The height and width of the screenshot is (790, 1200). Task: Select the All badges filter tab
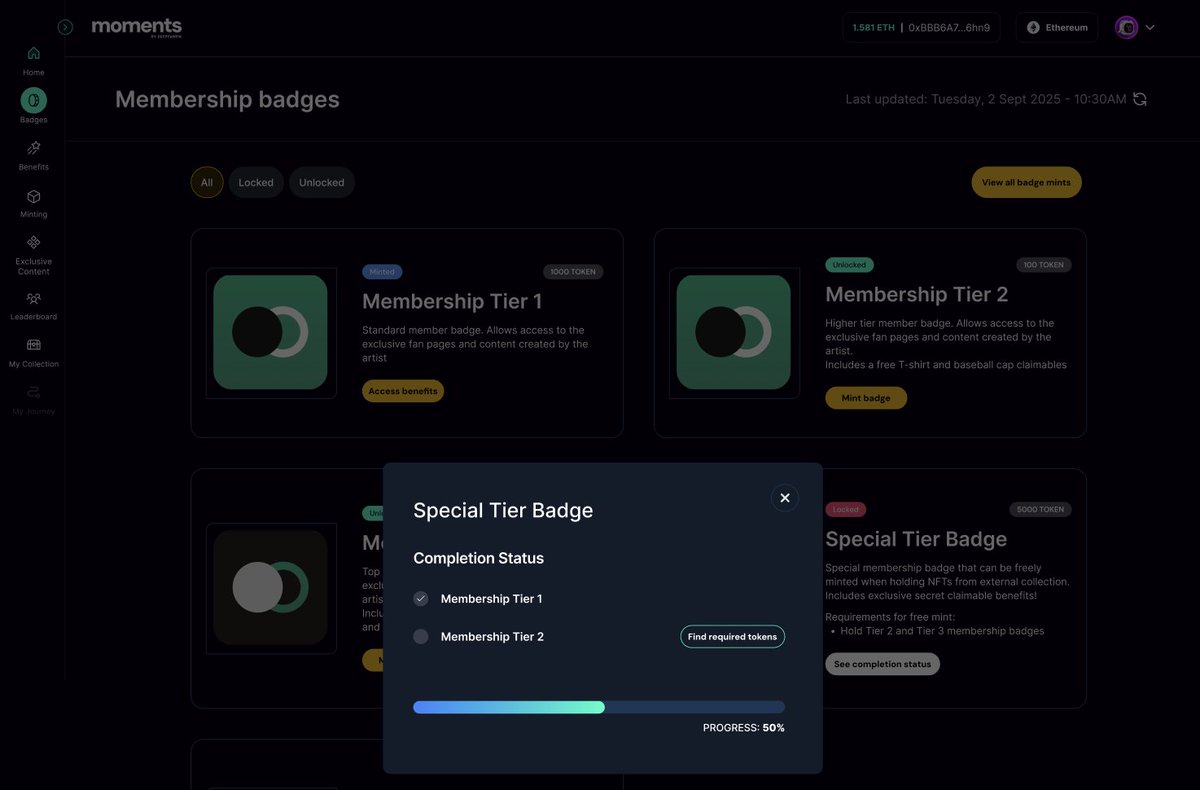coord(206,182)
